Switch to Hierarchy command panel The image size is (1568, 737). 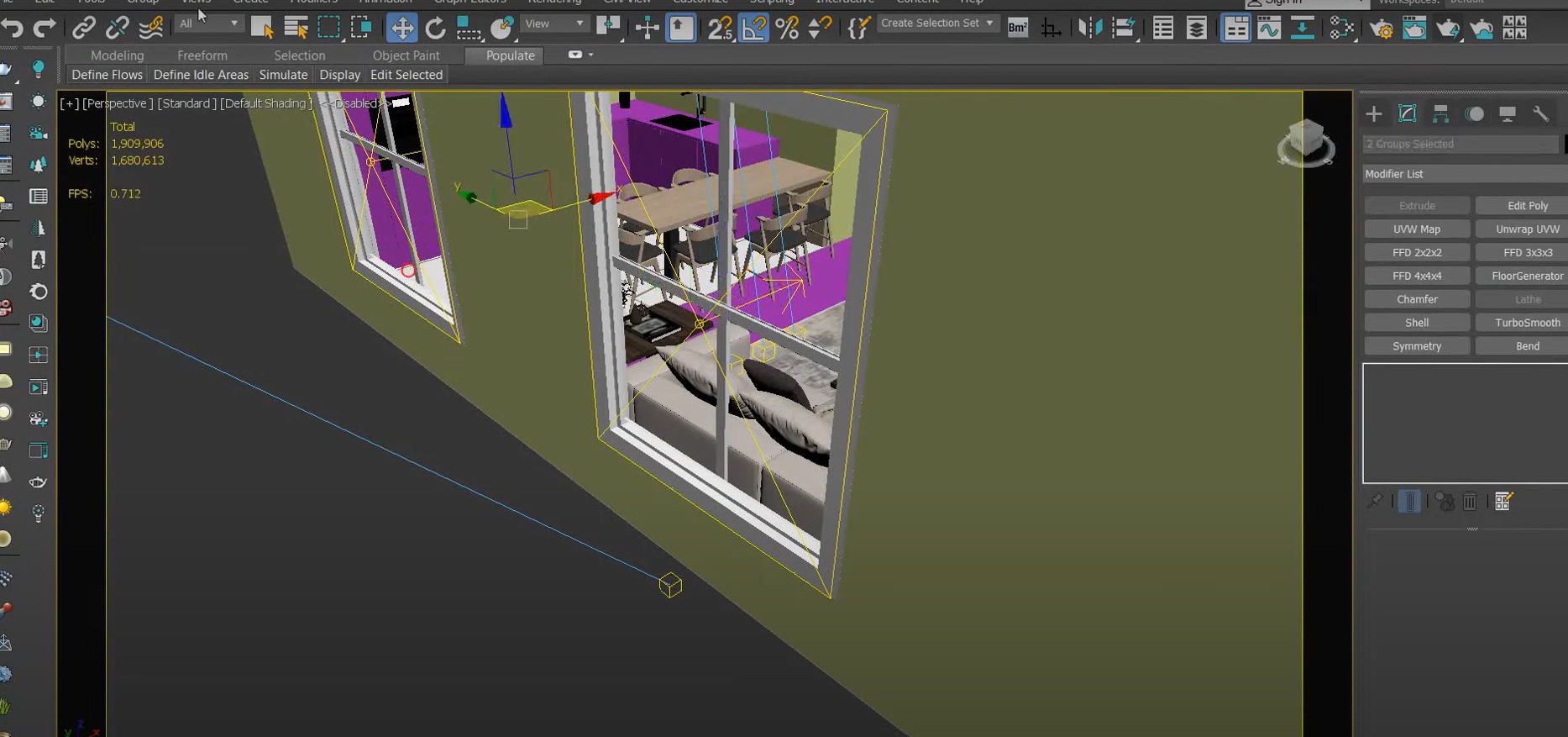tap(1440, 114)
